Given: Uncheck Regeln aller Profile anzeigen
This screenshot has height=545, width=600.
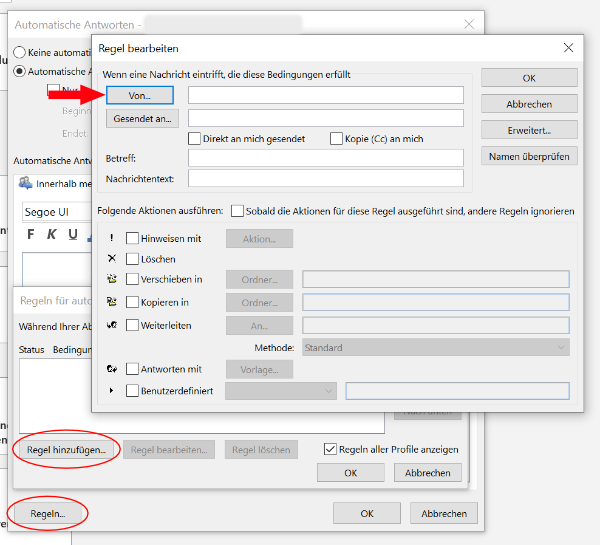Looking at the screenshot, I should 330,449.
